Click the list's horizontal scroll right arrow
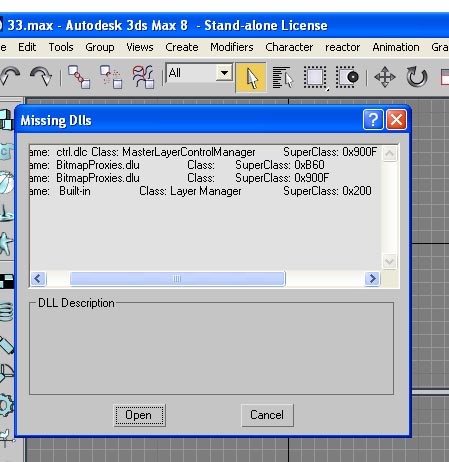Screen dimensions: 449x462 pos(372,279)
